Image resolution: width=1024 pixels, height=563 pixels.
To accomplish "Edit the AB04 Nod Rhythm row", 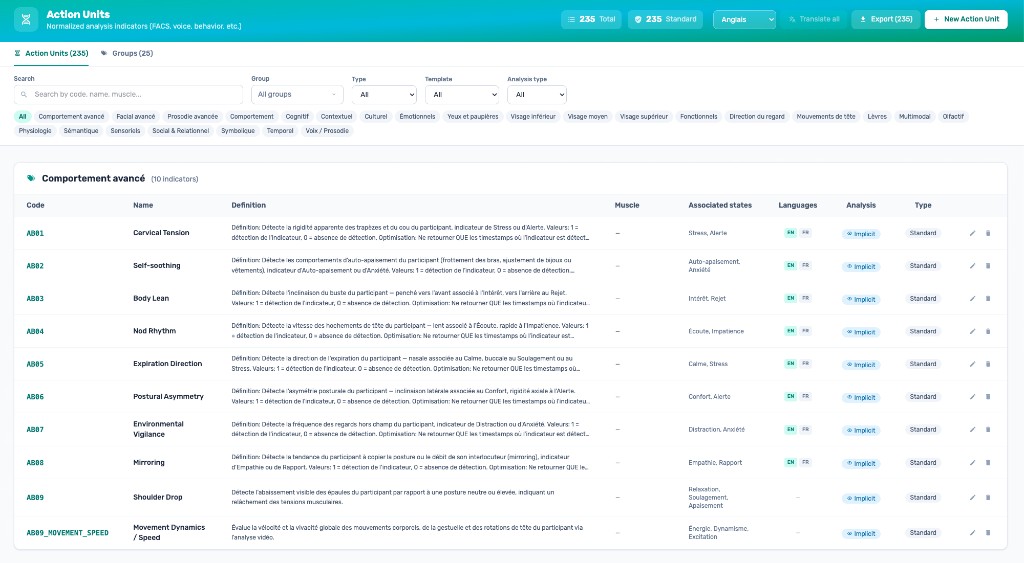I will 972,331.
